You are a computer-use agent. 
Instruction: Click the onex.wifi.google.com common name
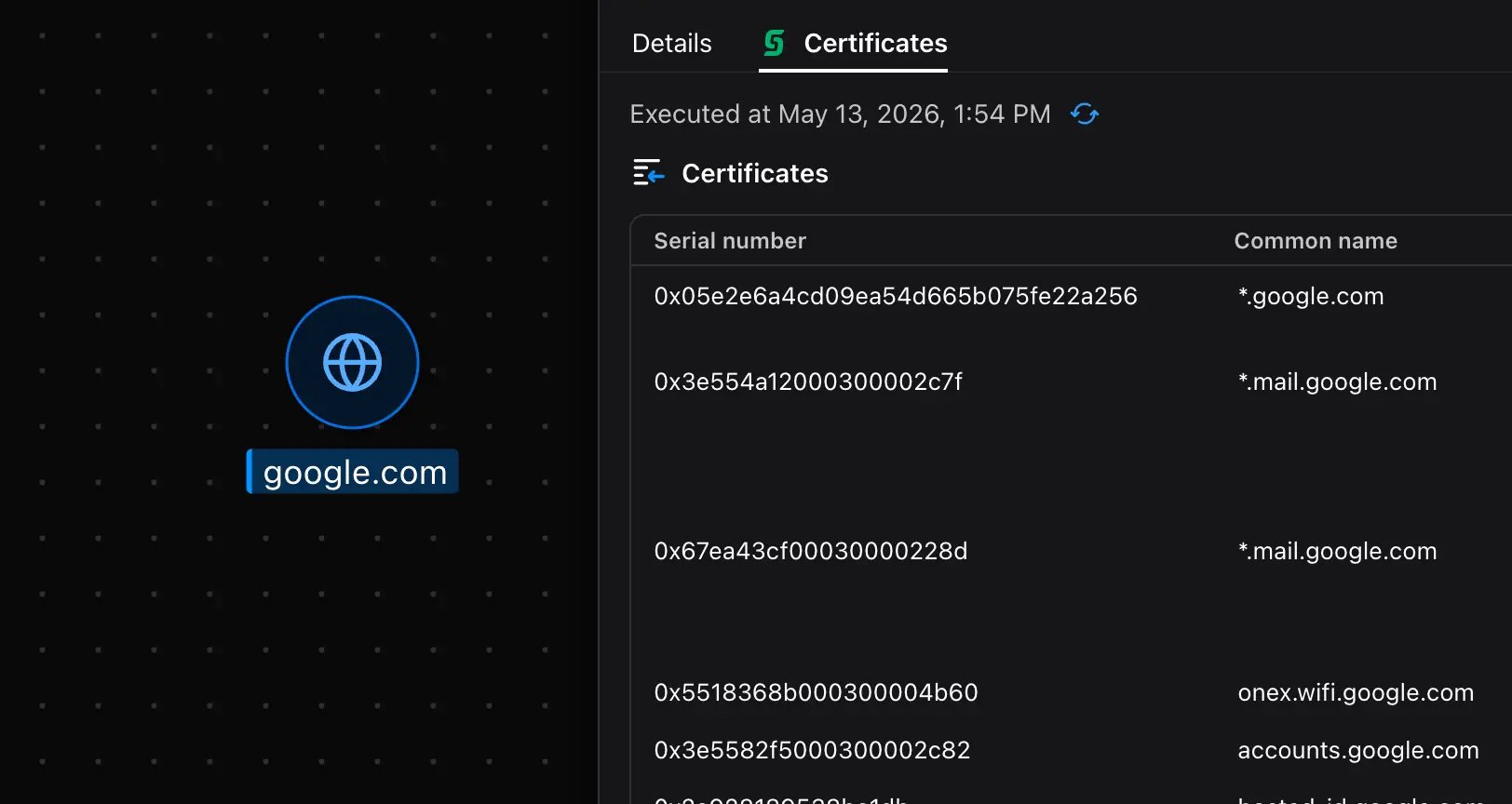[1356, 692]
